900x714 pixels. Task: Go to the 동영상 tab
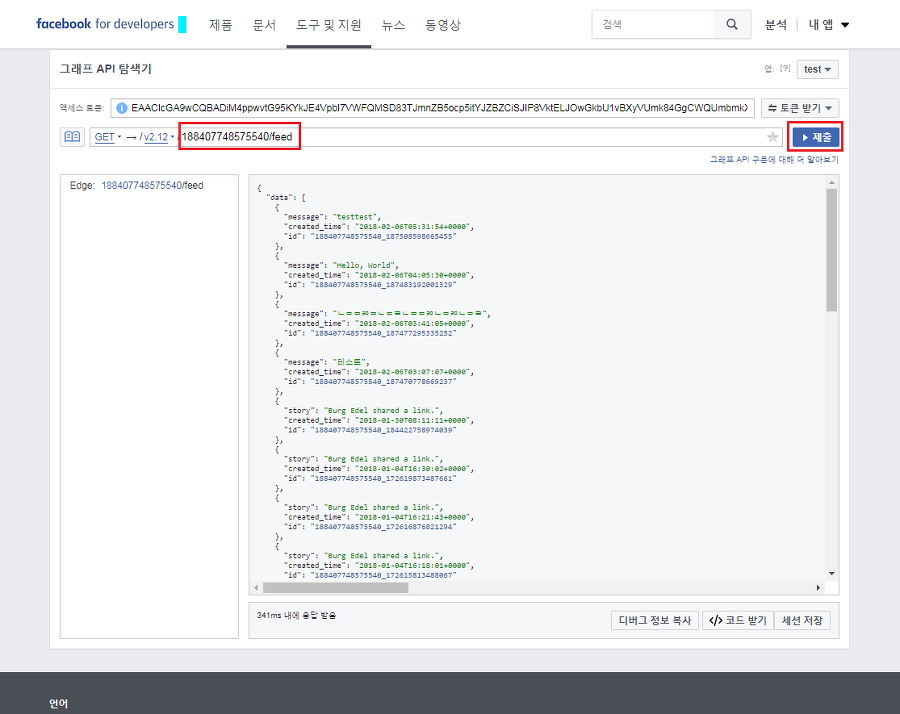tap(443, 25)
